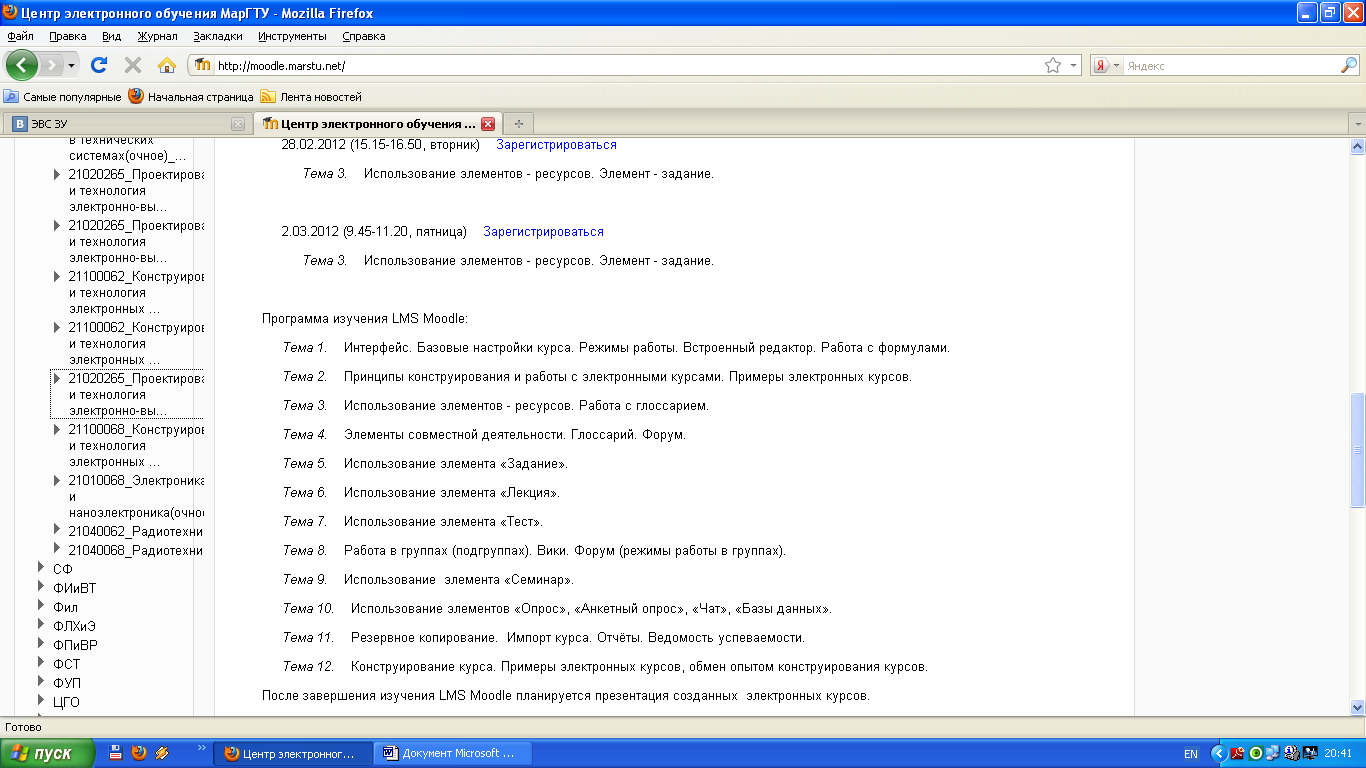Click the Stop loading button
Viewport: 1366px width, 768px height.
tap(132, 65)
